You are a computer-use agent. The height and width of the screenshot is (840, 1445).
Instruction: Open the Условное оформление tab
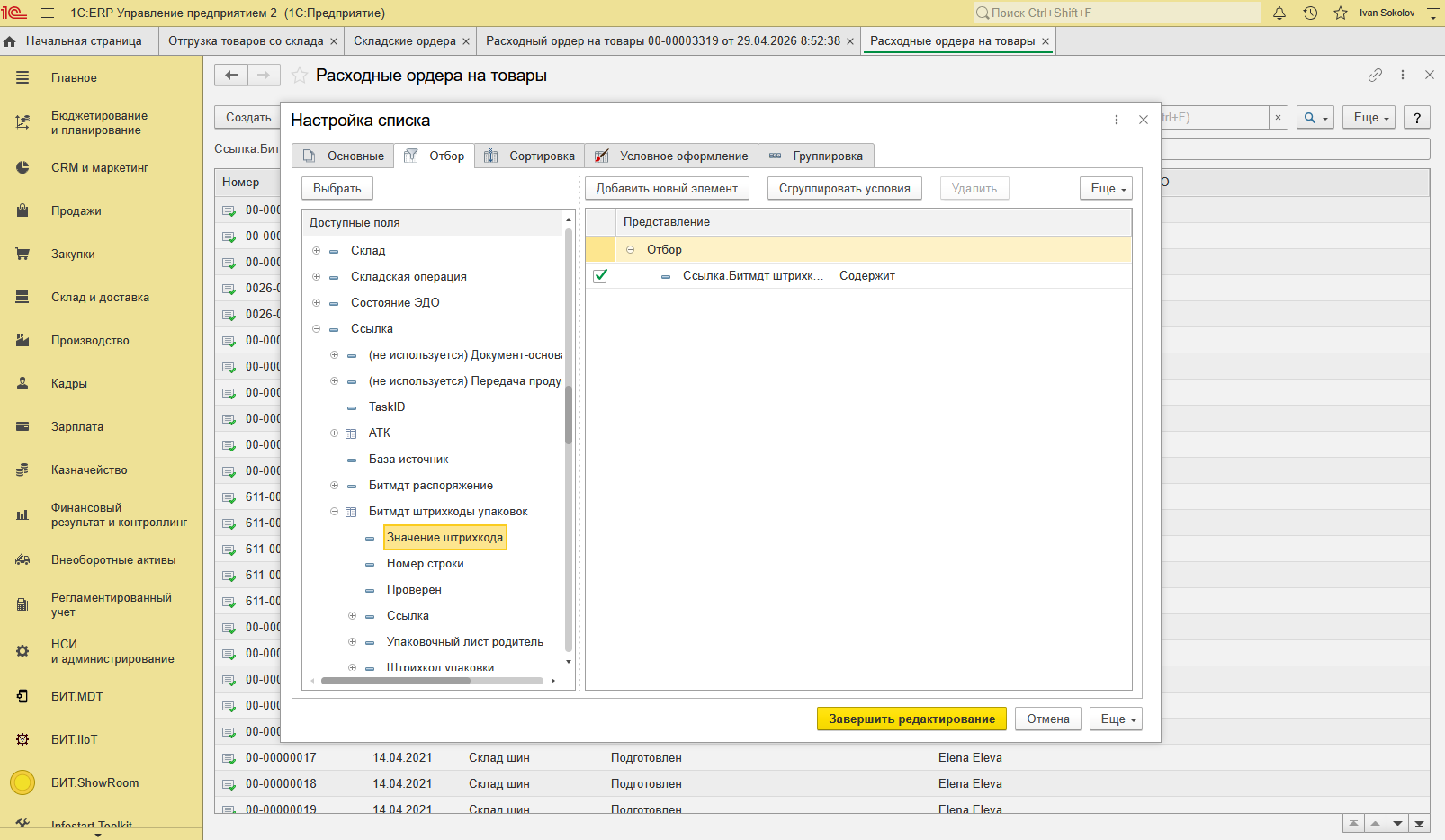point(671,156)
